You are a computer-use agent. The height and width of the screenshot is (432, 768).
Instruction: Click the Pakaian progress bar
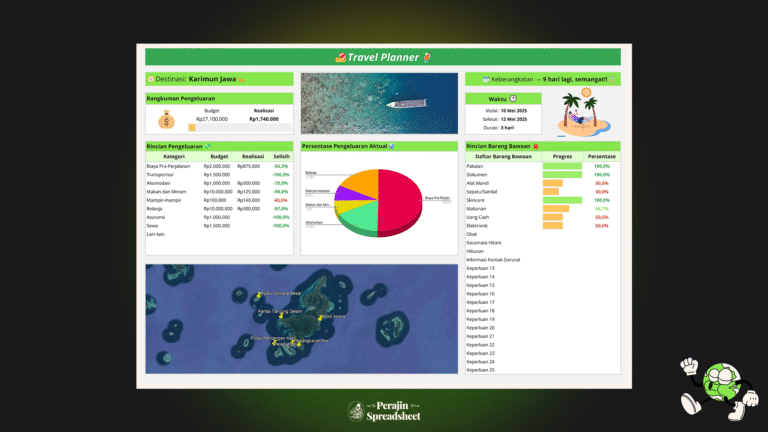tap(562, 166)
